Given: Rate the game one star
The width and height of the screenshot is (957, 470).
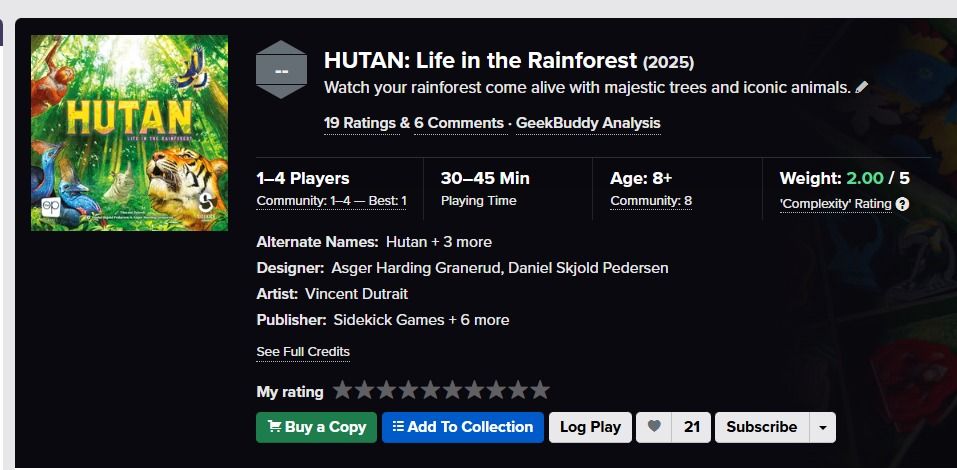Looking at the screenshot, I should 343,390.
